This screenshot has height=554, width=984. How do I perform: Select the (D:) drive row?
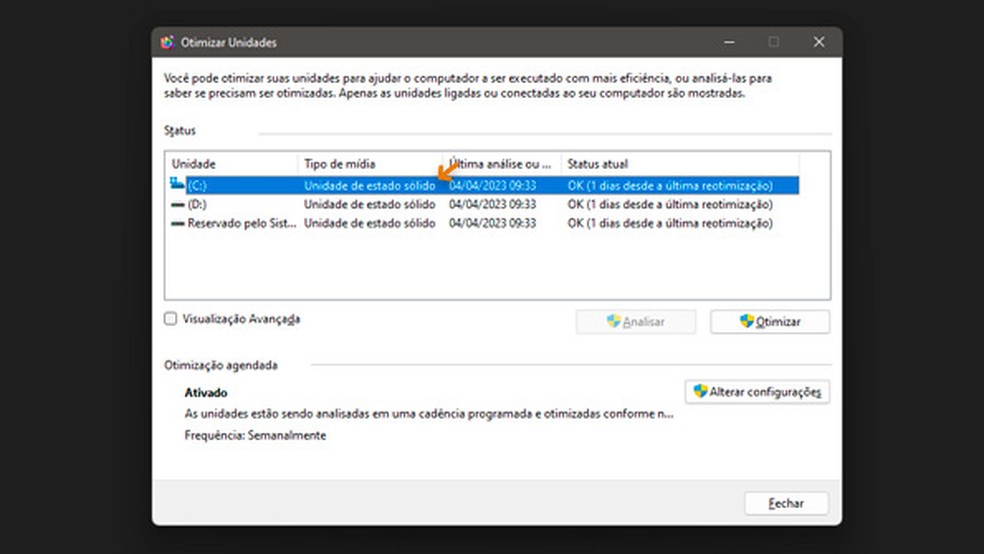[x=483, y=205]
